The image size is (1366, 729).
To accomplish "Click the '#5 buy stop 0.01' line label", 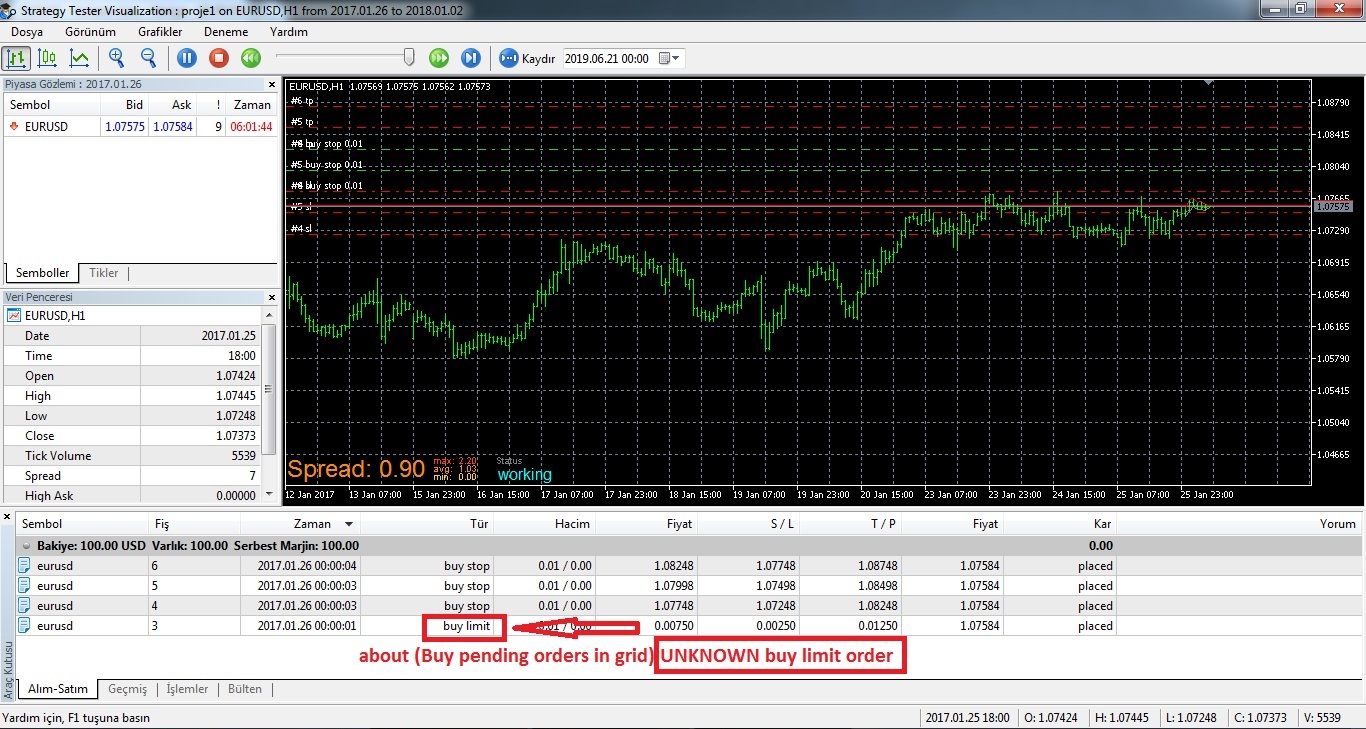I will coord(327,165).
